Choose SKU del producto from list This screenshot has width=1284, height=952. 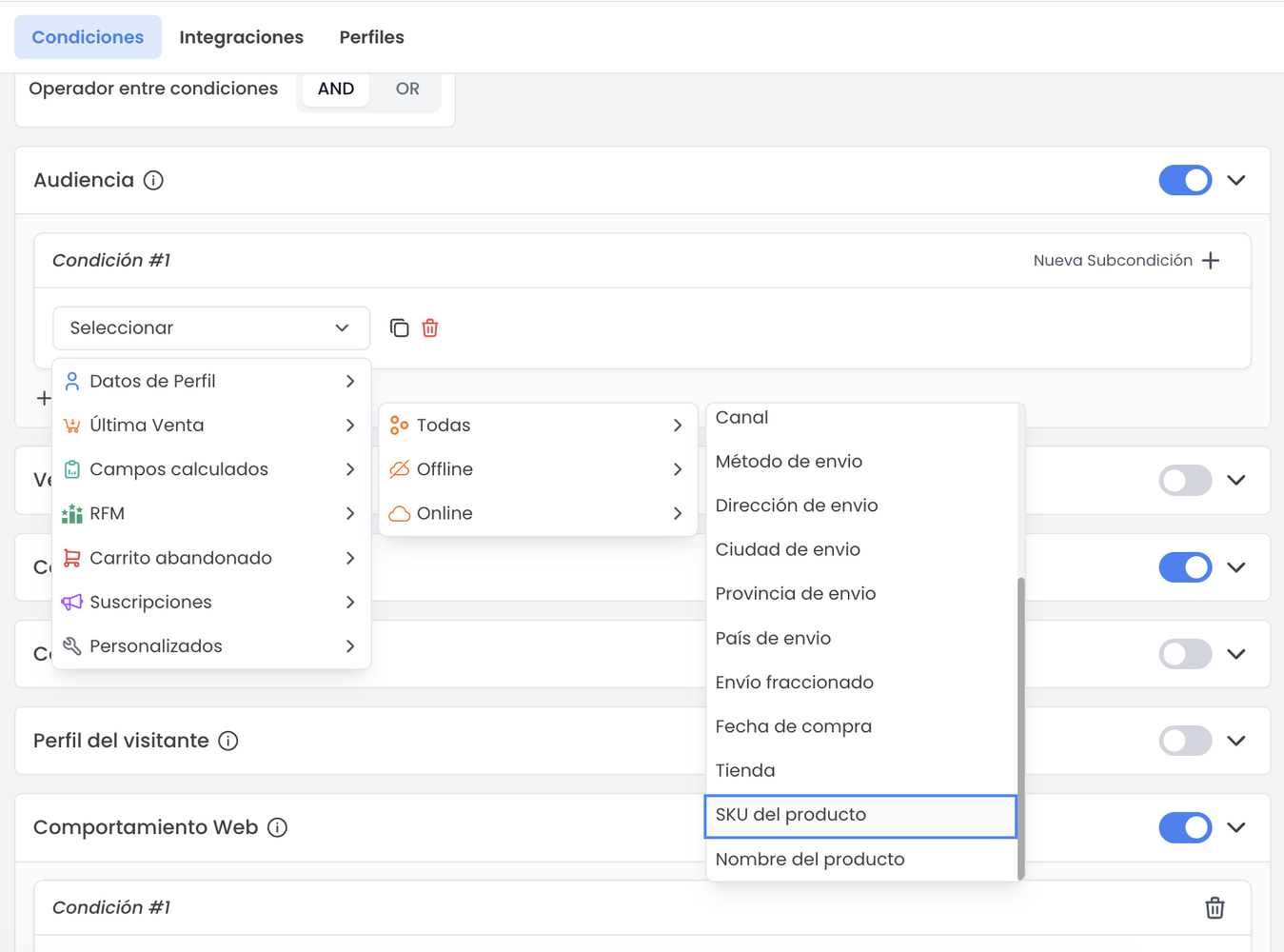coord(859,815)
